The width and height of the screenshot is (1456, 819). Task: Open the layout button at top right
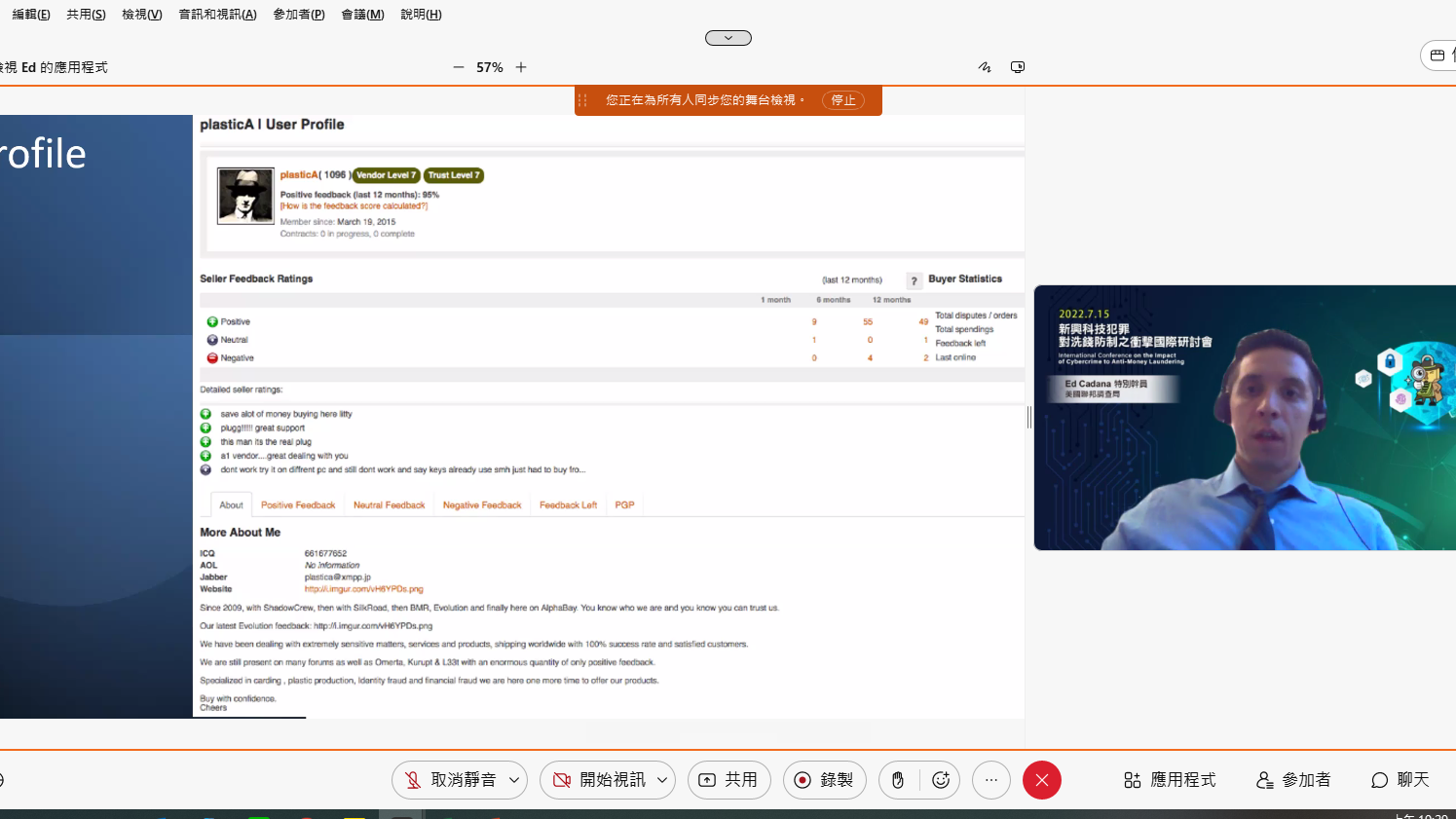[x=1438, y=56]
